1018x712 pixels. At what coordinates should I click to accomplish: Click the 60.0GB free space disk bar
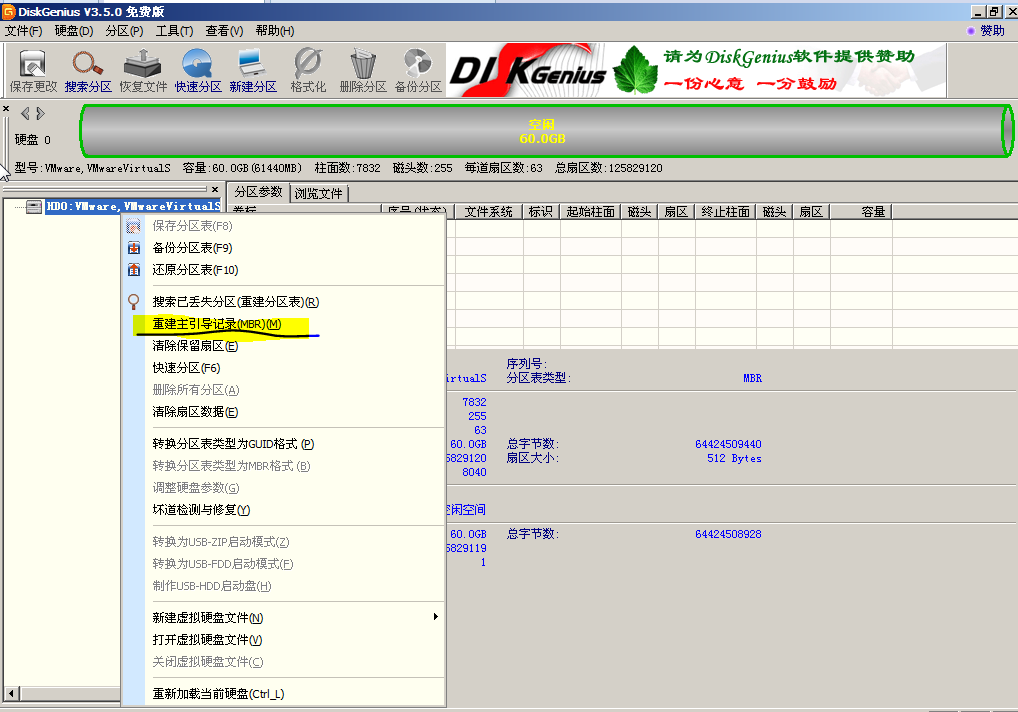click(540, 131)
